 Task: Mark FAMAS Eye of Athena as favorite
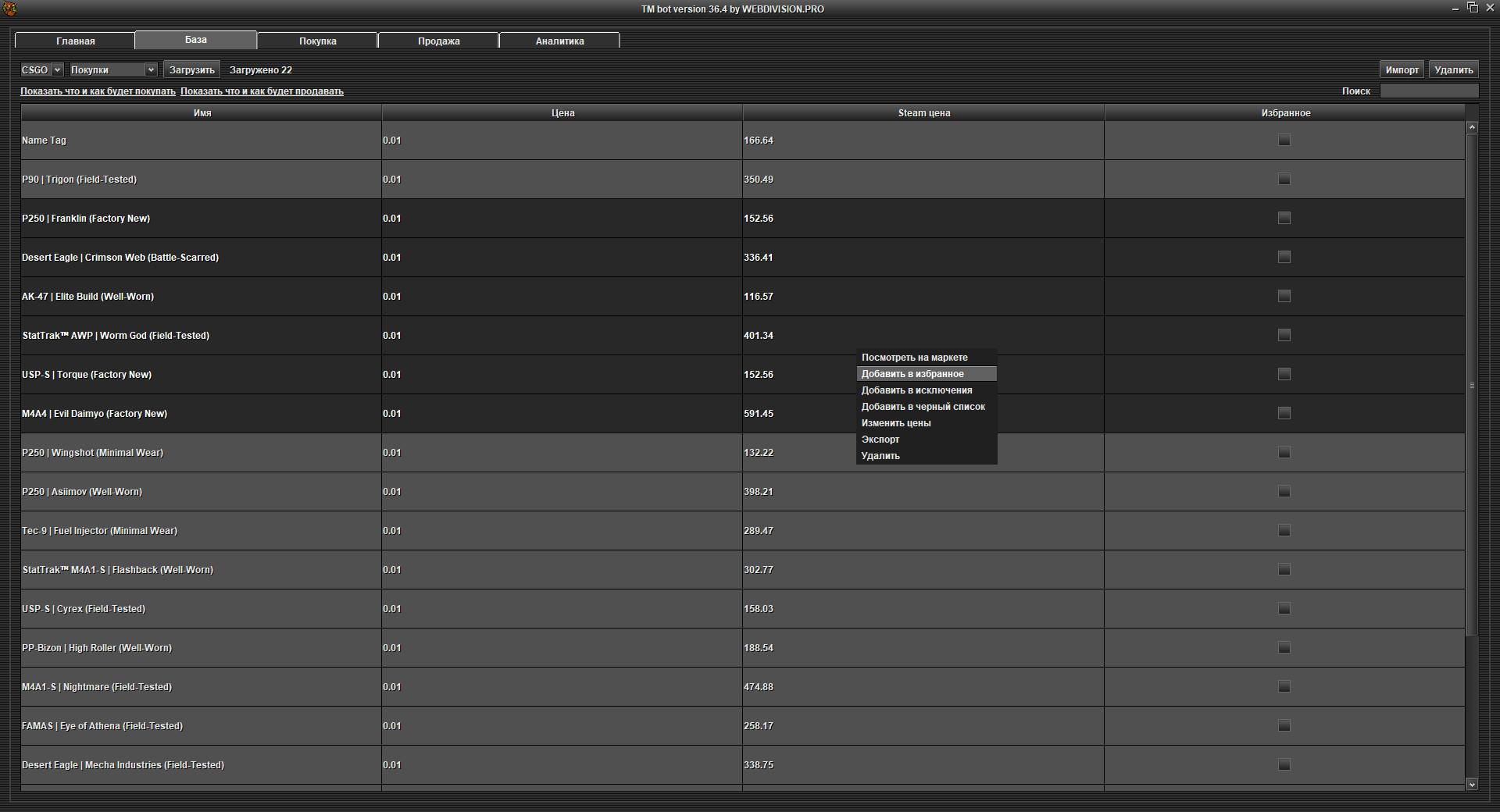[x=1284, y=726]
